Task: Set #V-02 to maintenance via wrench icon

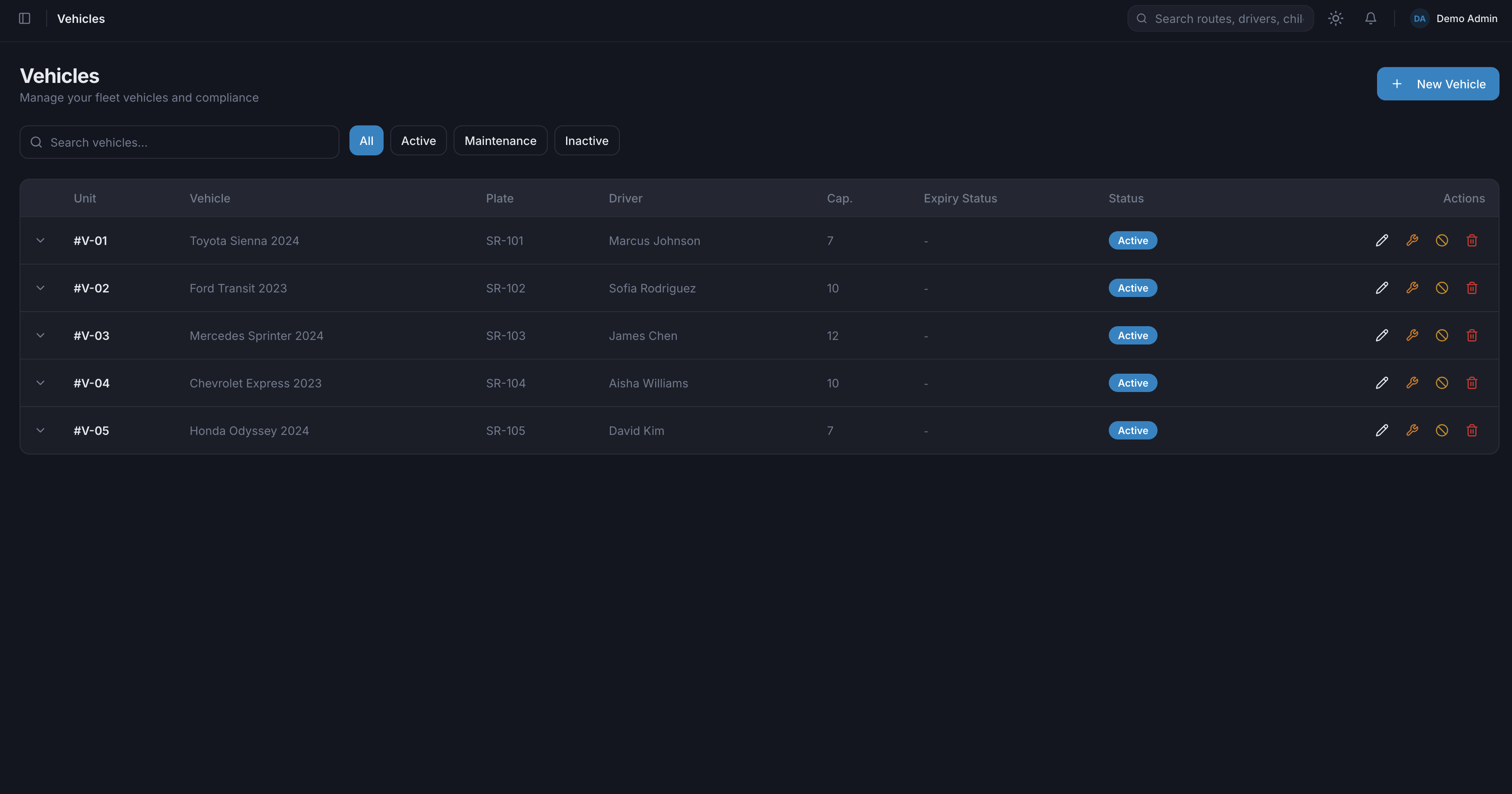Action: point(1412,288)
